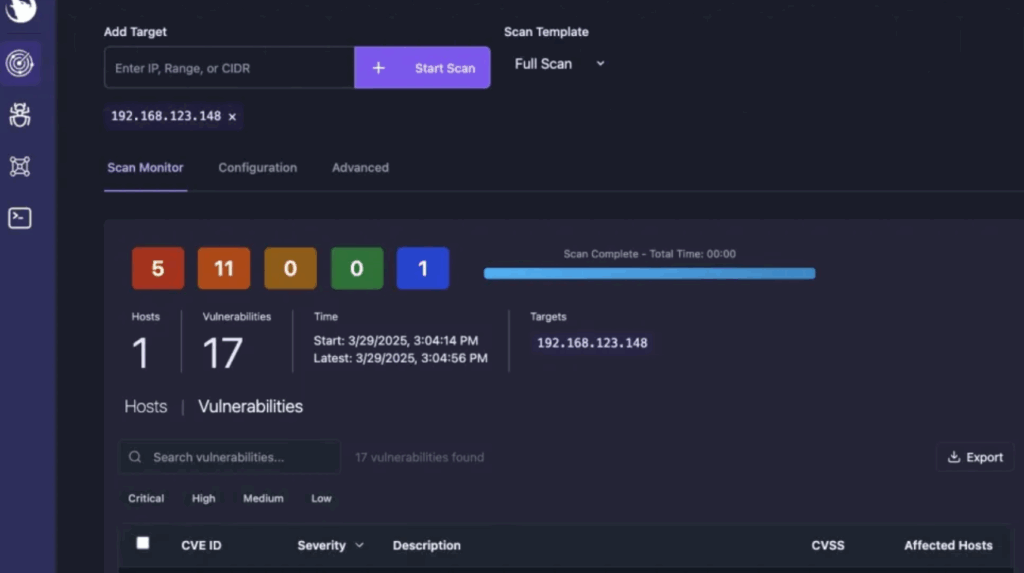Screen dimensions: 1024x573
Task: Open the network topology icon in sidebar
Action: [20, 166]
